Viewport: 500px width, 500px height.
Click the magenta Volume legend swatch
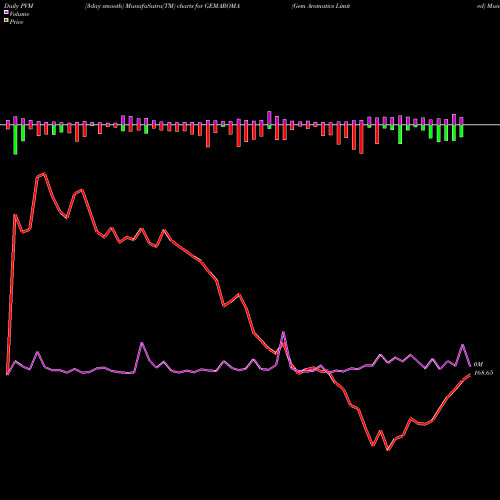click(6, 12)
